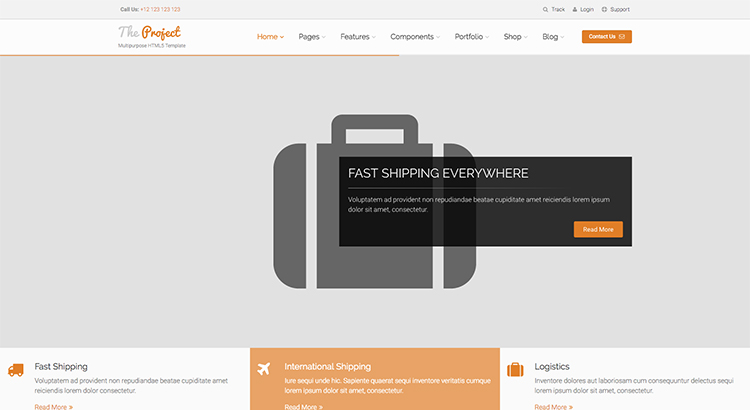This screenshot has height=410, width=750.
Task: Click The Project logo
Action: tap(150, 32)
